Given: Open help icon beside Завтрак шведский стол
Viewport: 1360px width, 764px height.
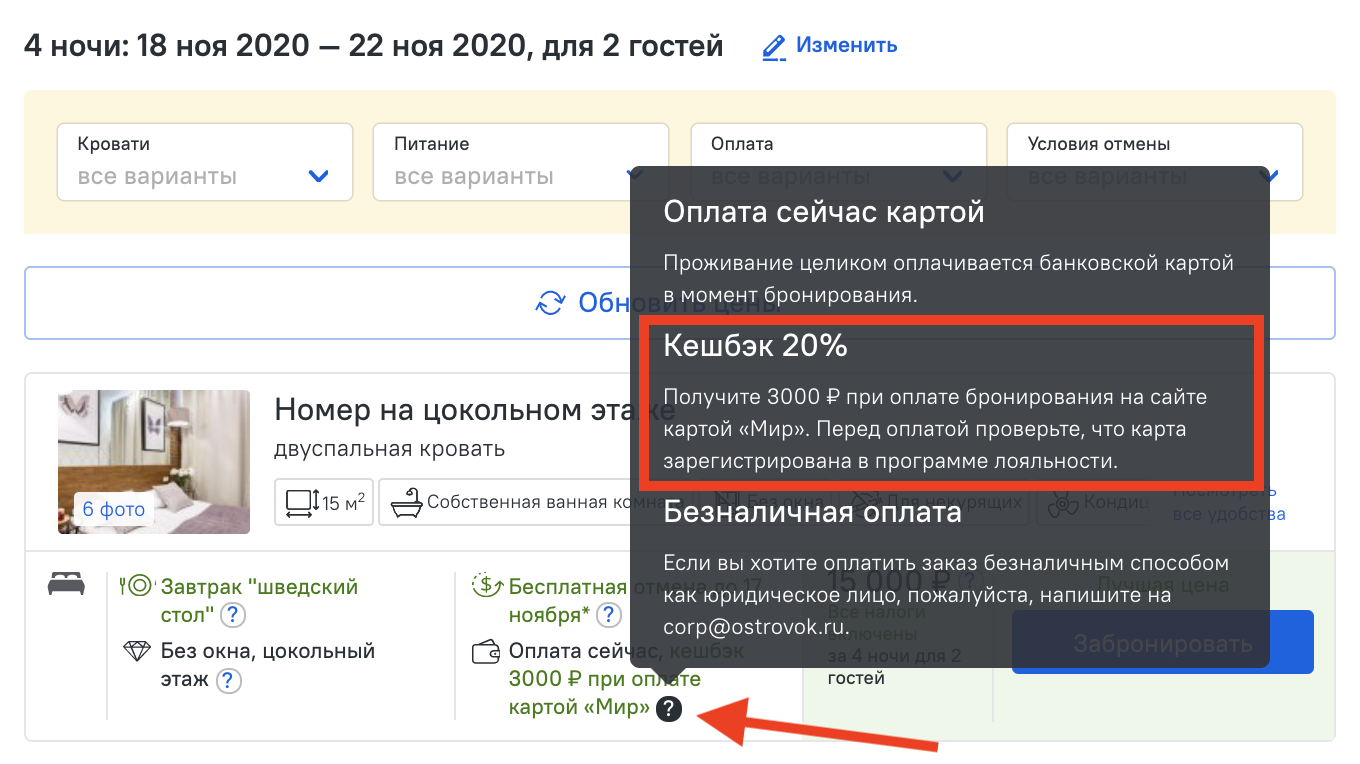Looking at the screenshot, I should tap(233, 614).
